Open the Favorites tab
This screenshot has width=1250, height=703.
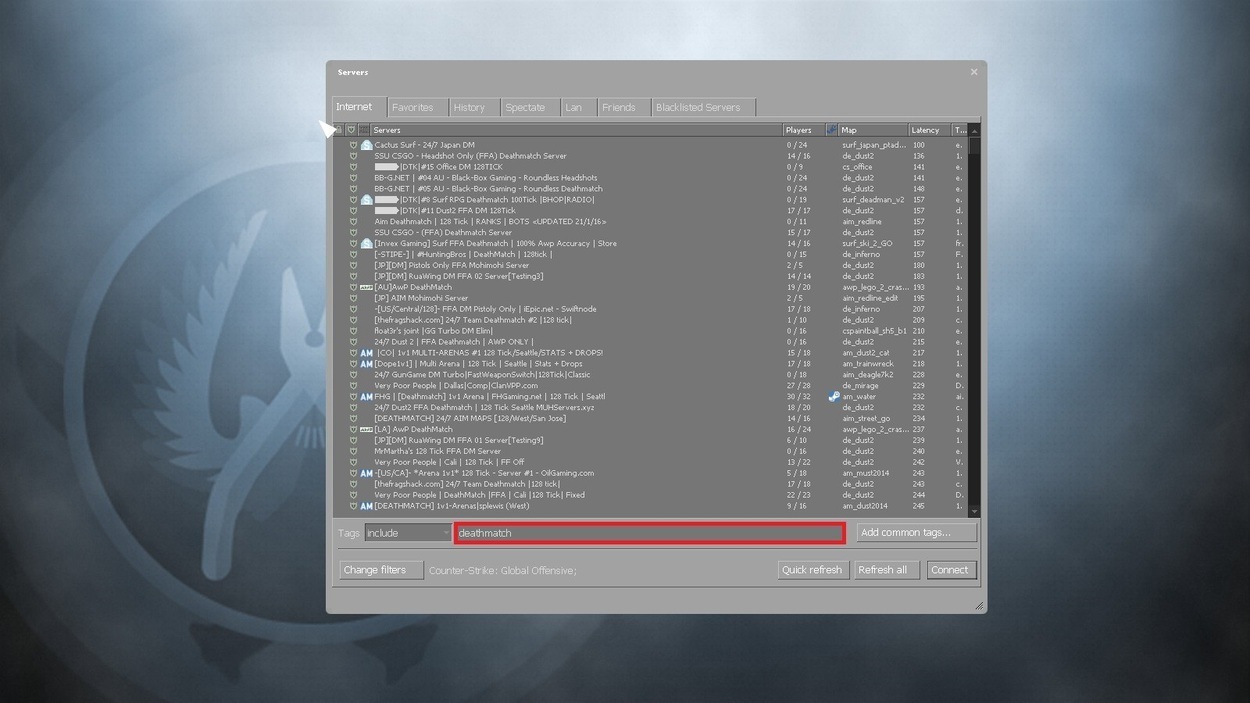(416, 107)
